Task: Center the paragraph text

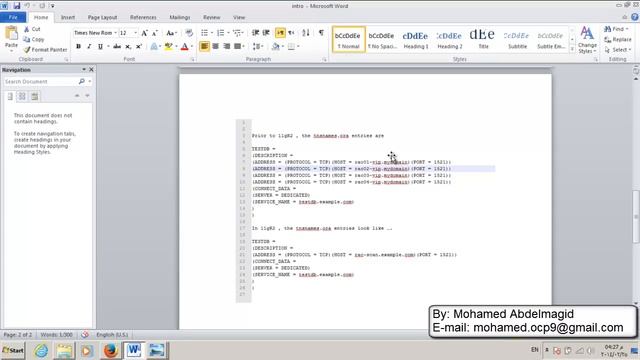Action: 216,47
